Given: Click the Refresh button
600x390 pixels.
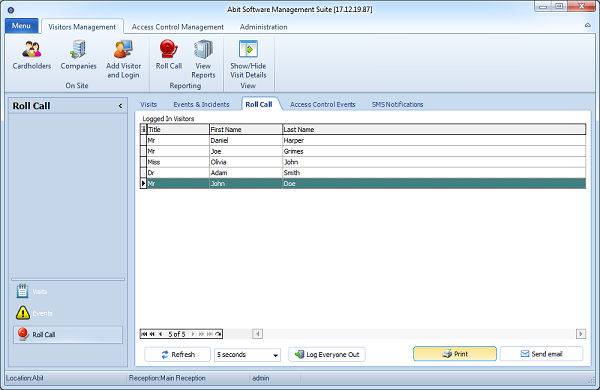Looking at the screenshot, I should (178, 354).
